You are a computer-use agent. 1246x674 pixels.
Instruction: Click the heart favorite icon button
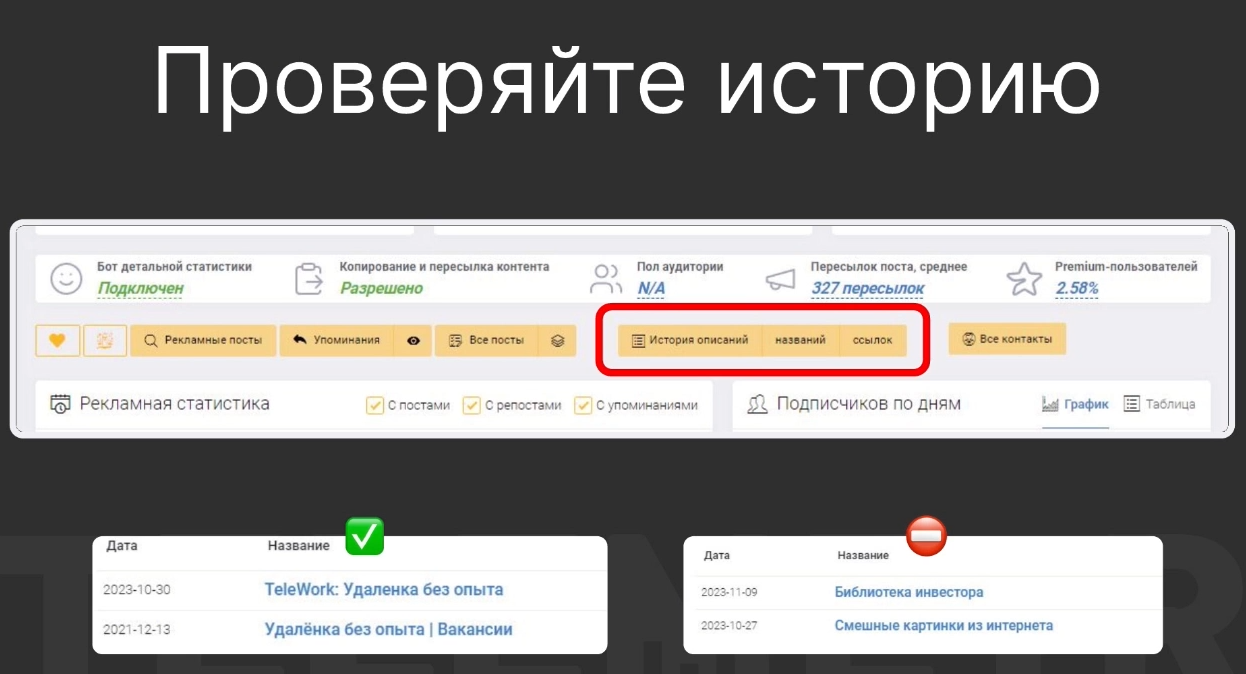[x=57, y=340]
